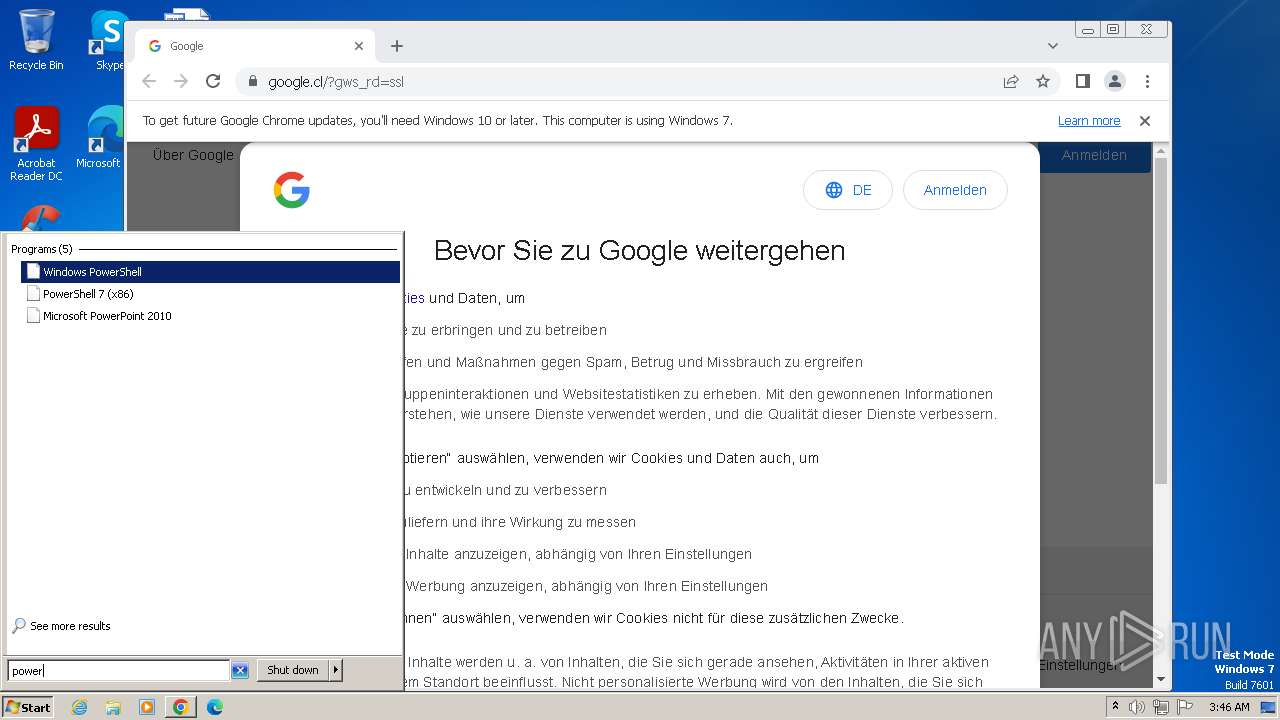The image size is (1280, 720).
Task: Expand the Shut down options arrow
Action: [337, 670]
